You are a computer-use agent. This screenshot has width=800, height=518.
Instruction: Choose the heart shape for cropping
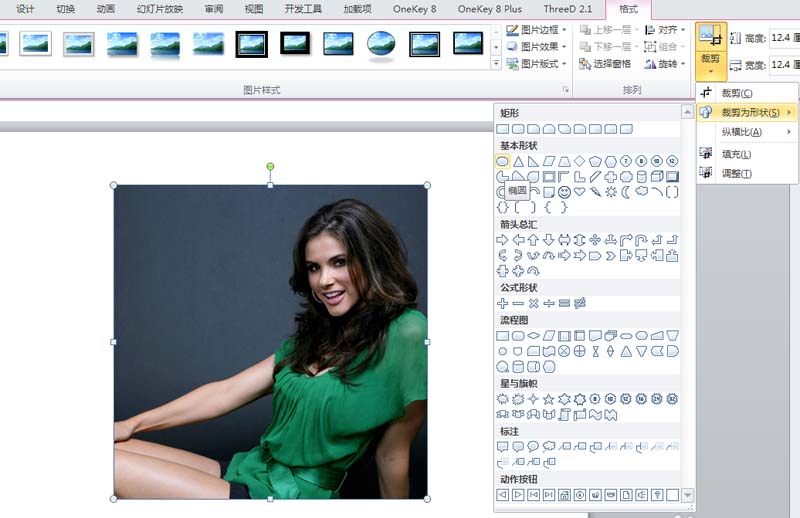pyautogui.click(x=579, y=192)
